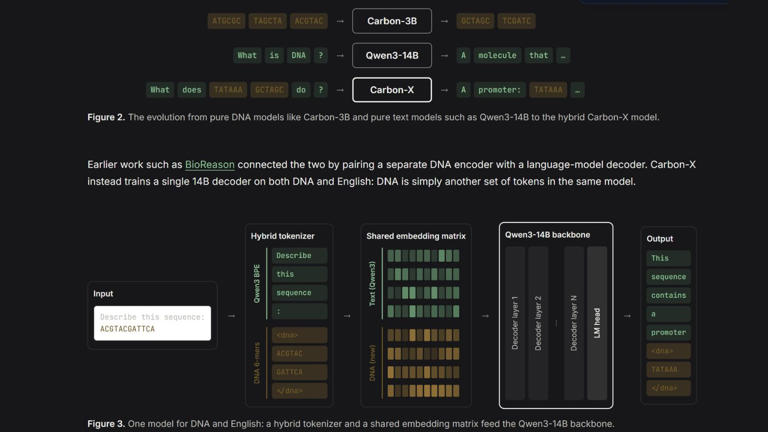
Task: Click the GCTAGC token in the Carbon-X input
Action: click(269, 90)
